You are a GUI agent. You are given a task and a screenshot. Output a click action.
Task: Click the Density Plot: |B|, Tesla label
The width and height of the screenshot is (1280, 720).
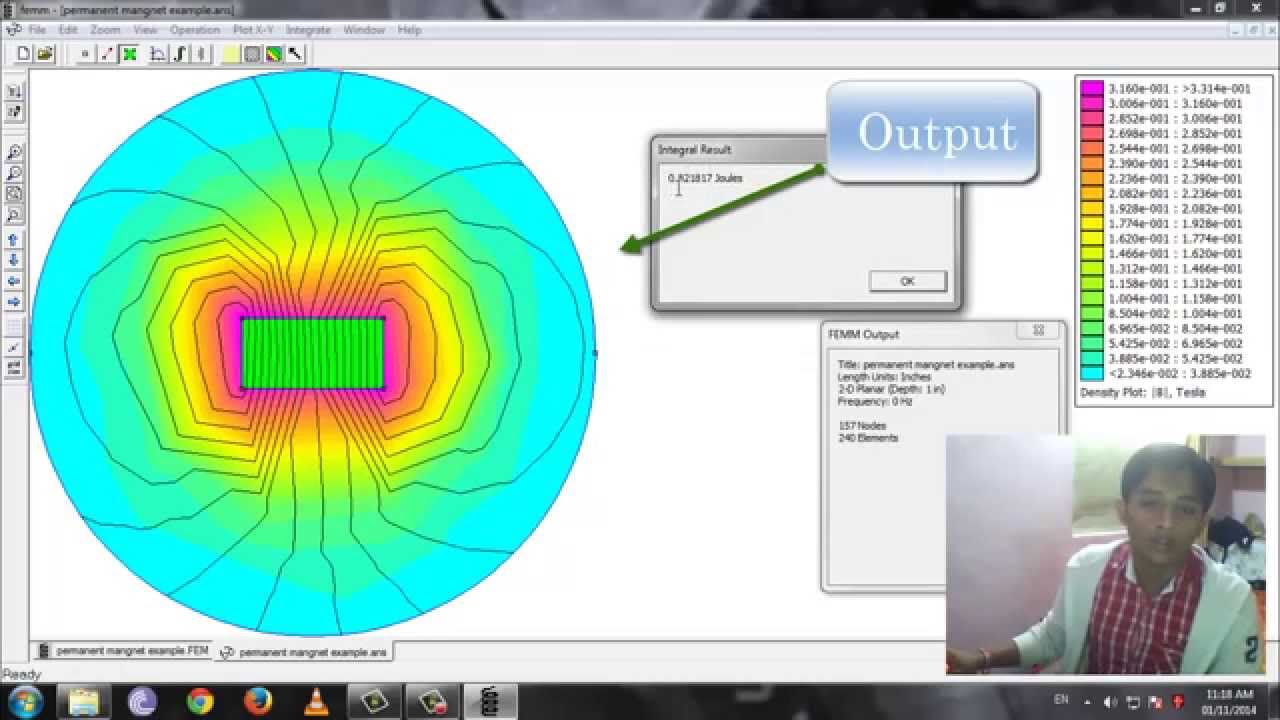coord(1142,393)
